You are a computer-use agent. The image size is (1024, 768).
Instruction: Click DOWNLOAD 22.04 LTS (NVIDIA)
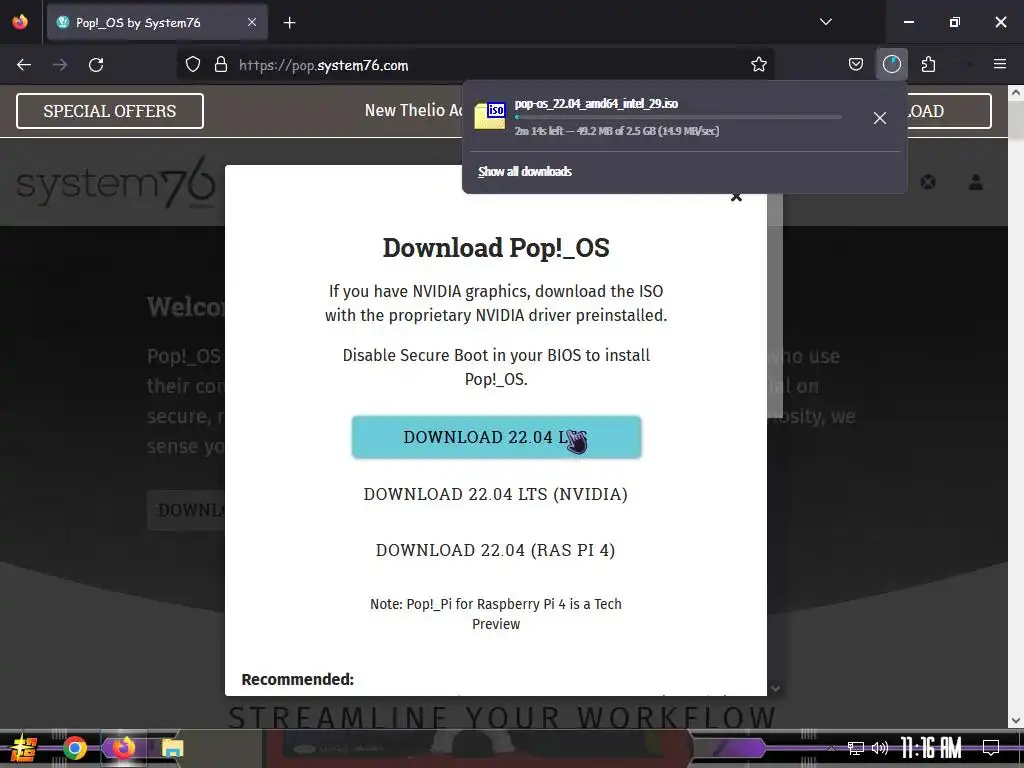(496, 494)
